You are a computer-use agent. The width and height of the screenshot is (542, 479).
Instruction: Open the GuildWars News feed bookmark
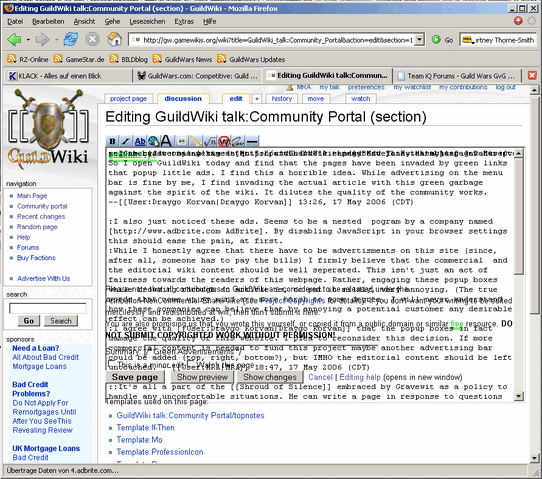(x=183, y=59)
